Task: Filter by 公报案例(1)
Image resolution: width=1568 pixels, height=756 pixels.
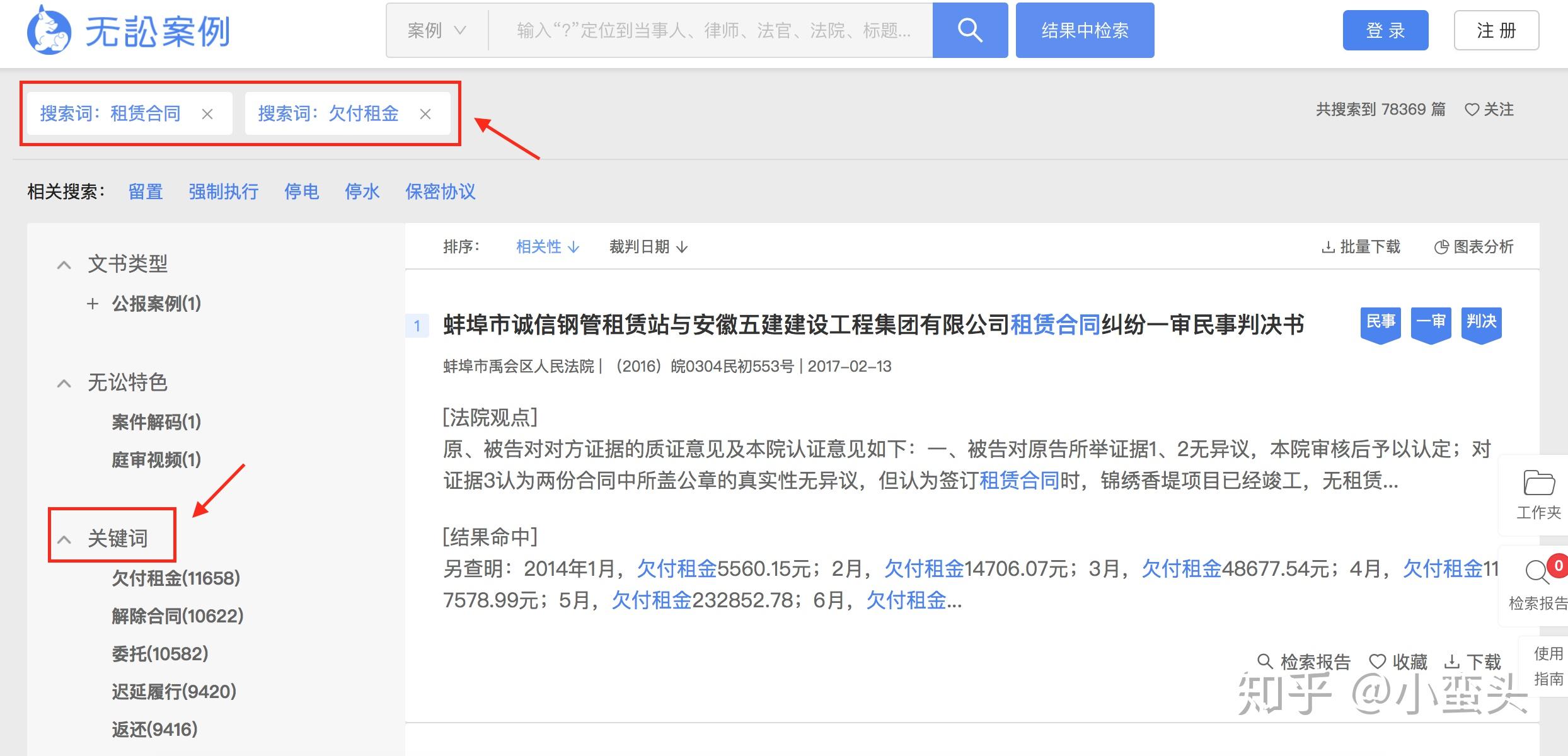Action: 156,304
